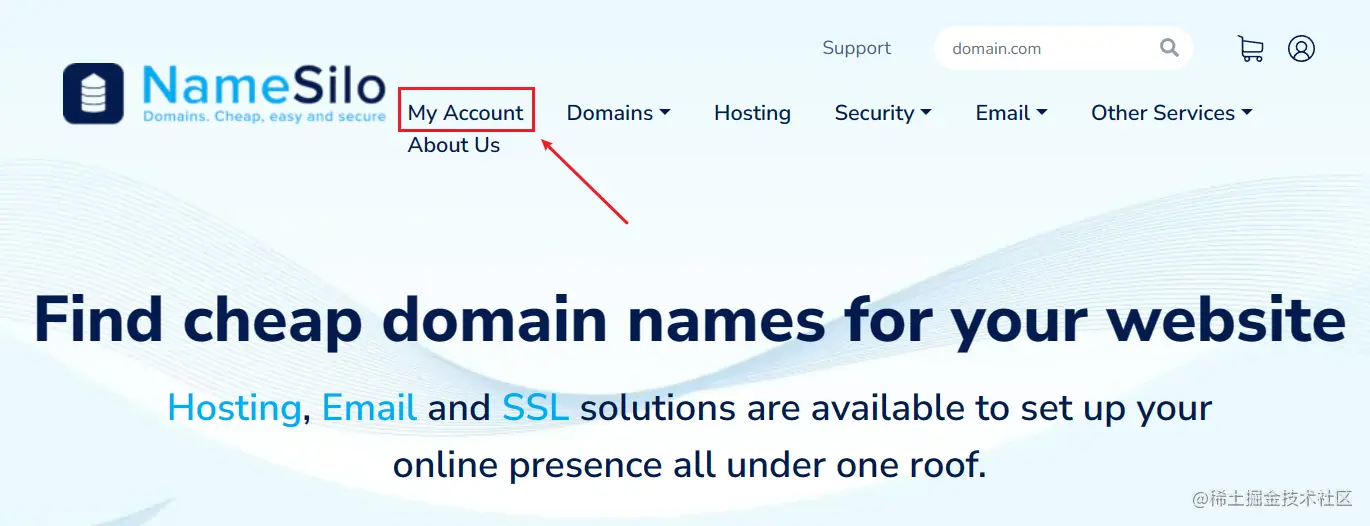1370x526 pixels.
Task: Expand the Security dropdown caret
Action: 926,113
